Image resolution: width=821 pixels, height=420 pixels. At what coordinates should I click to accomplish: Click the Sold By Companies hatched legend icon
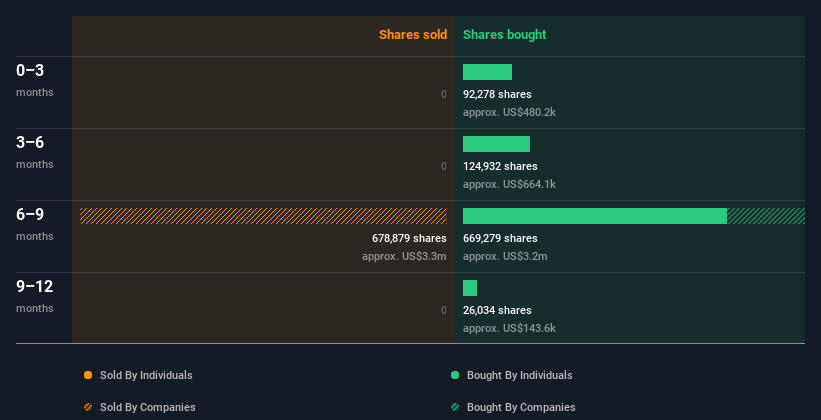coord(88,407)
